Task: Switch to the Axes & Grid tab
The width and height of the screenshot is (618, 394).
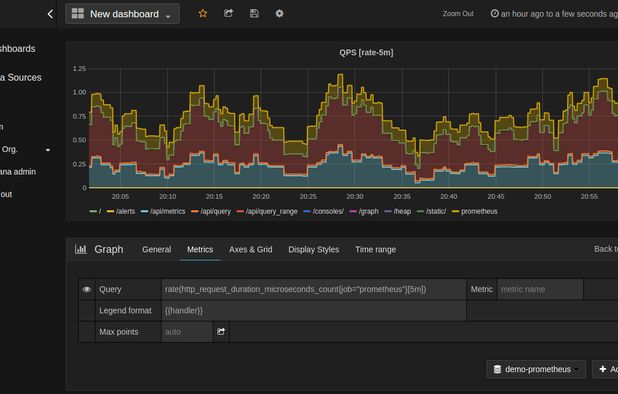Action: [x=250, y=249]
